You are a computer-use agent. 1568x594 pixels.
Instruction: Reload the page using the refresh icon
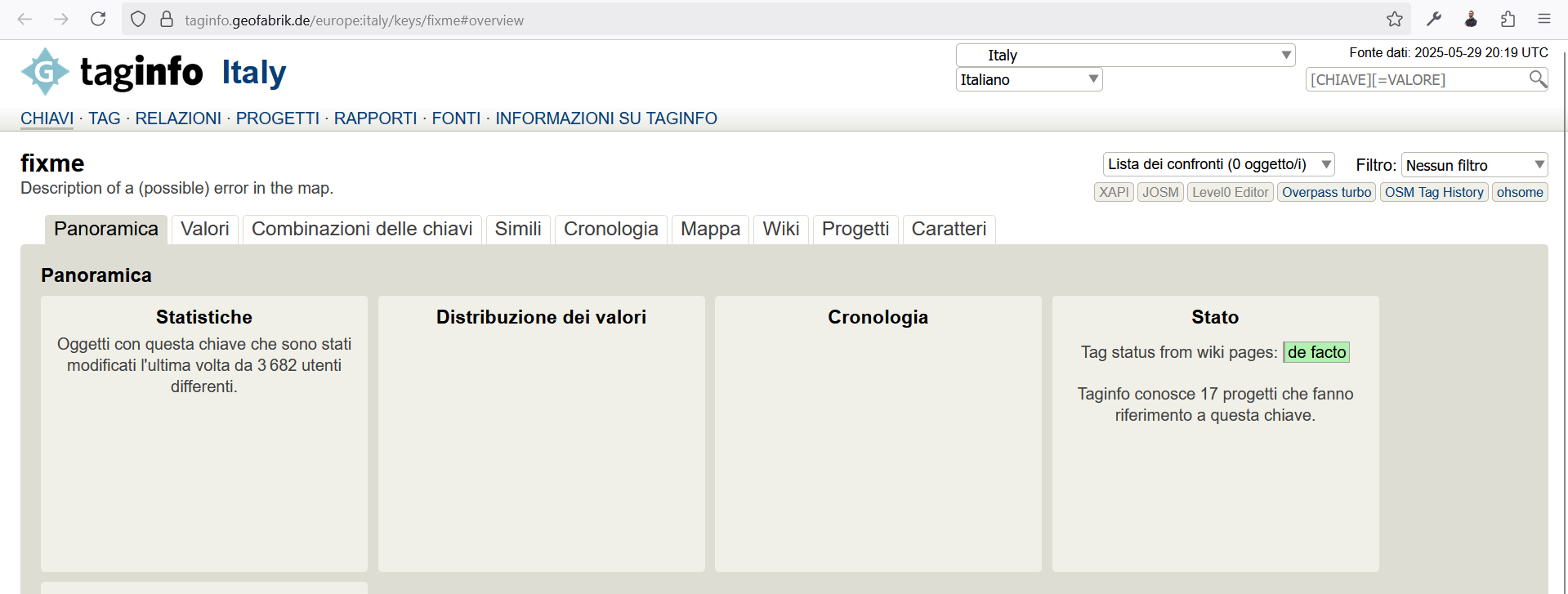(98, 19)
